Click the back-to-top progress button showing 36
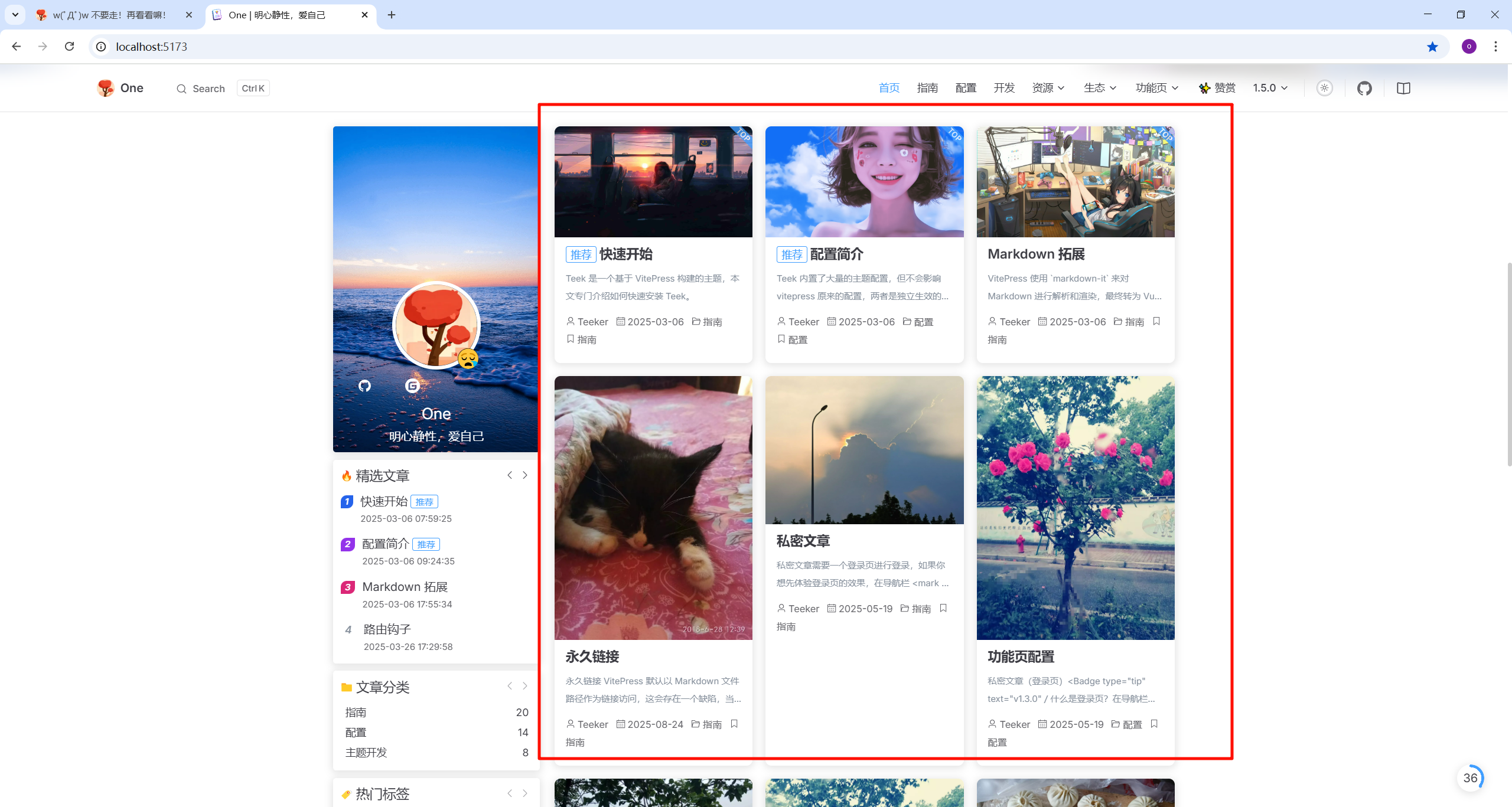This screenshot has height=807, width=1512. 1469,778
